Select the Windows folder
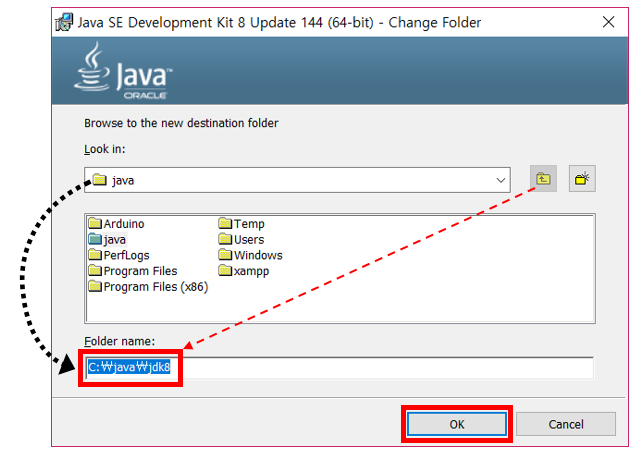 pos(251,255)
